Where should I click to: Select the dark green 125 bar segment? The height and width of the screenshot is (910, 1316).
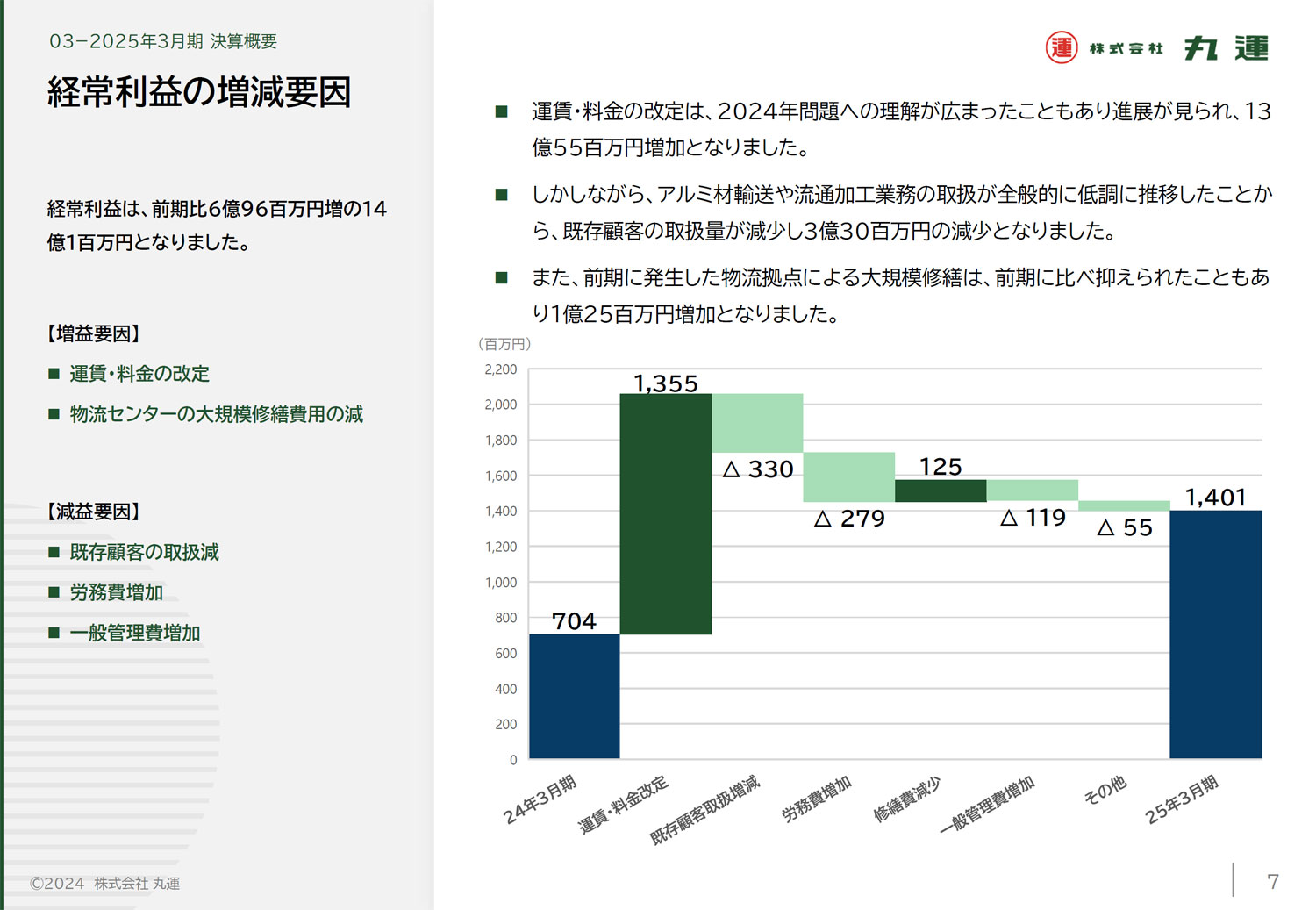(x=941, y=491)
